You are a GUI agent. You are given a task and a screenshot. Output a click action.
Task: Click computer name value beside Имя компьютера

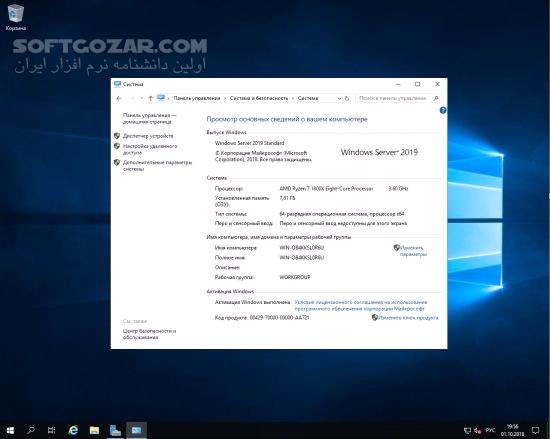pyautogui.click(x=302, y=248)
